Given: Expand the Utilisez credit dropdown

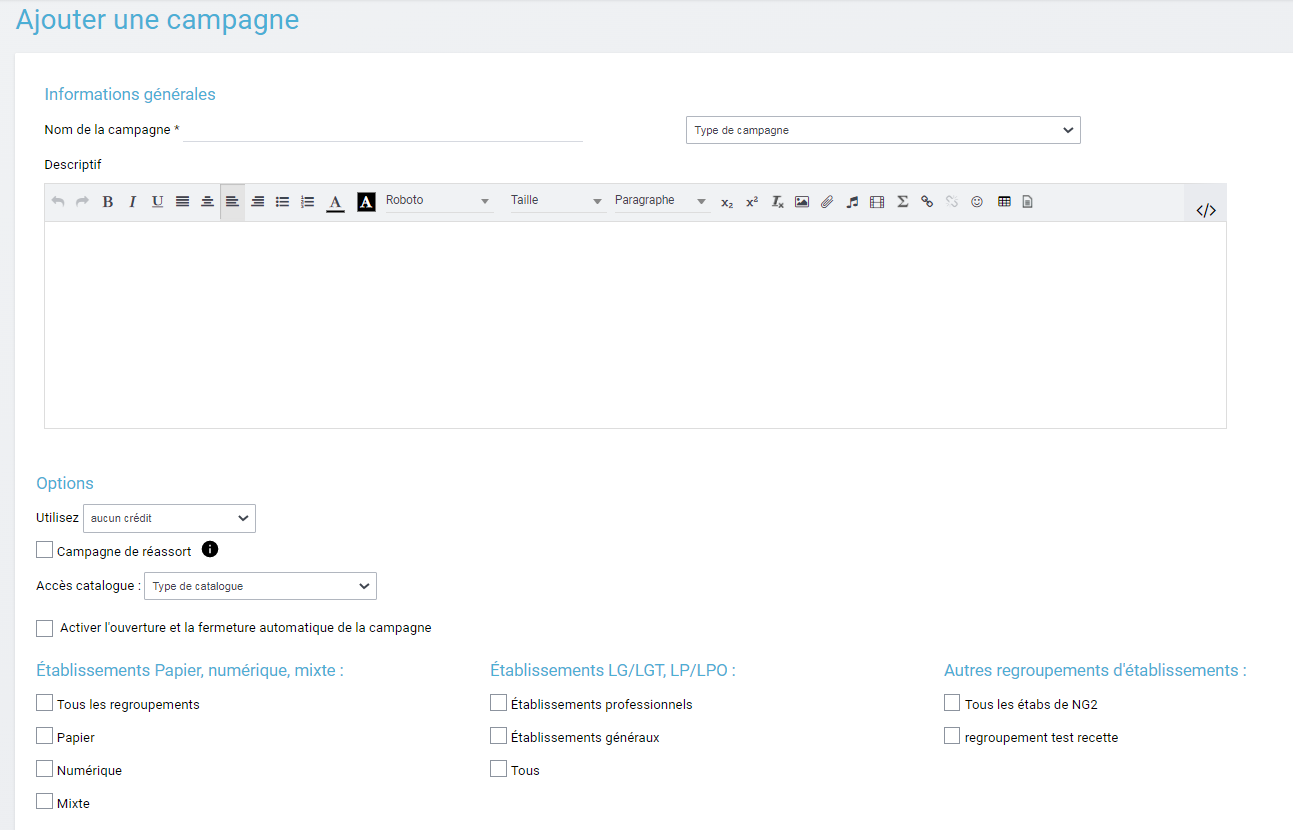Looking at the screenshot, I should pos(169,518).
